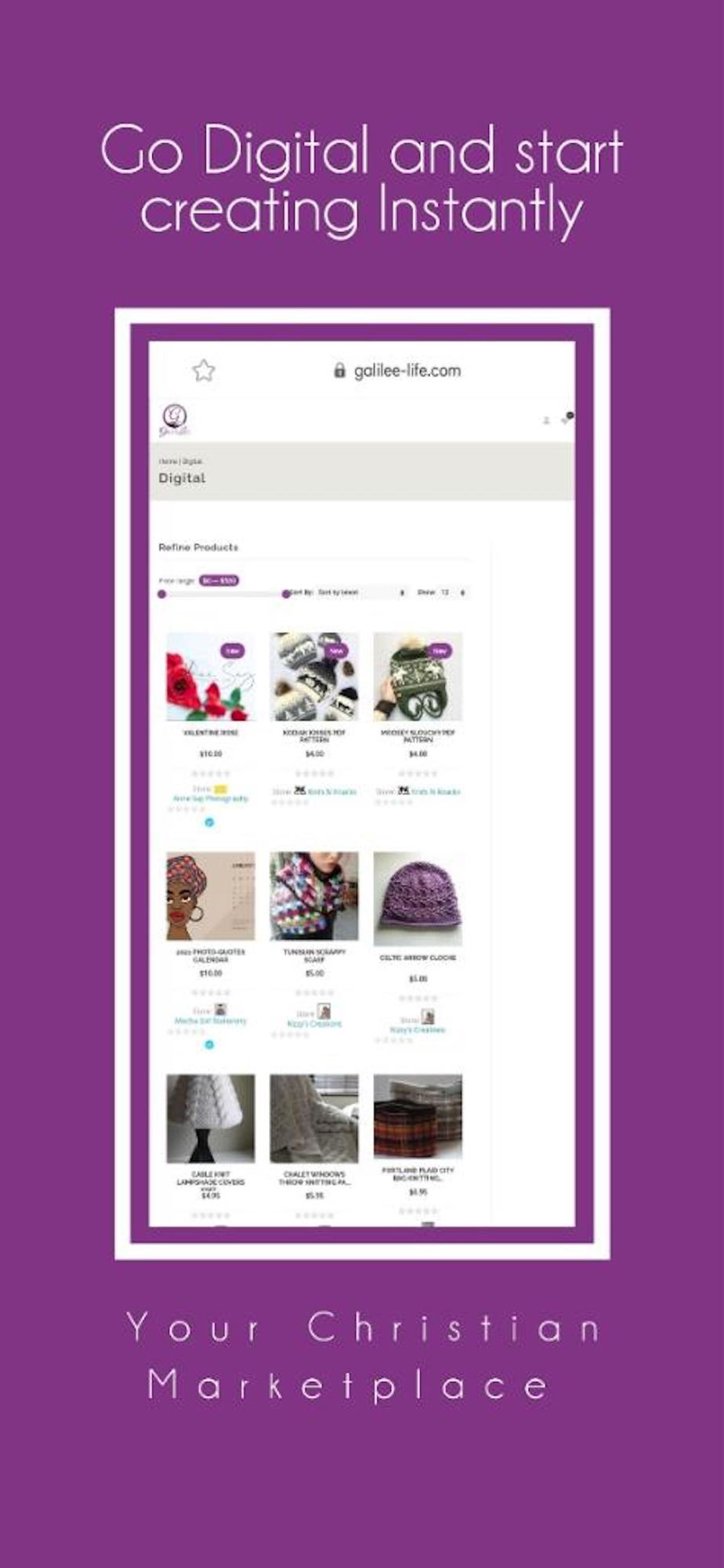Click the right price range slider handle

[x=286, y=594]
